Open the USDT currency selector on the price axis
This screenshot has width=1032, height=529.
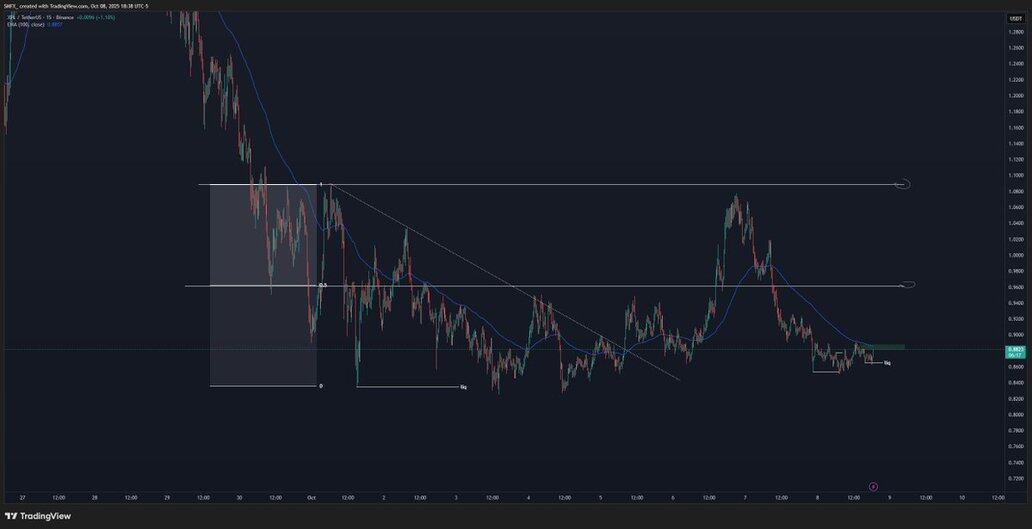1014,16
